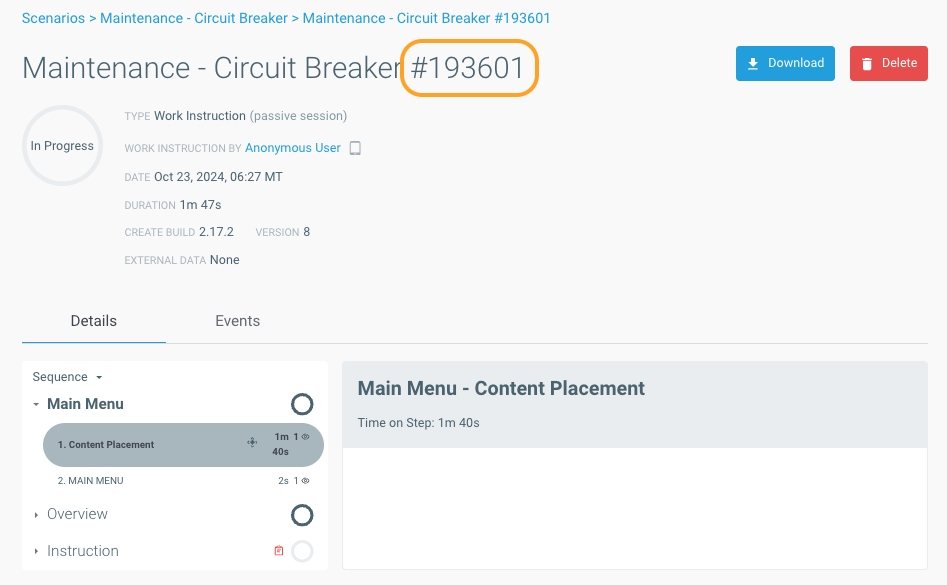This screenshot has width=947, height=585.
Task: Open the Anonymous User profile link
Action: pos(292,147)
